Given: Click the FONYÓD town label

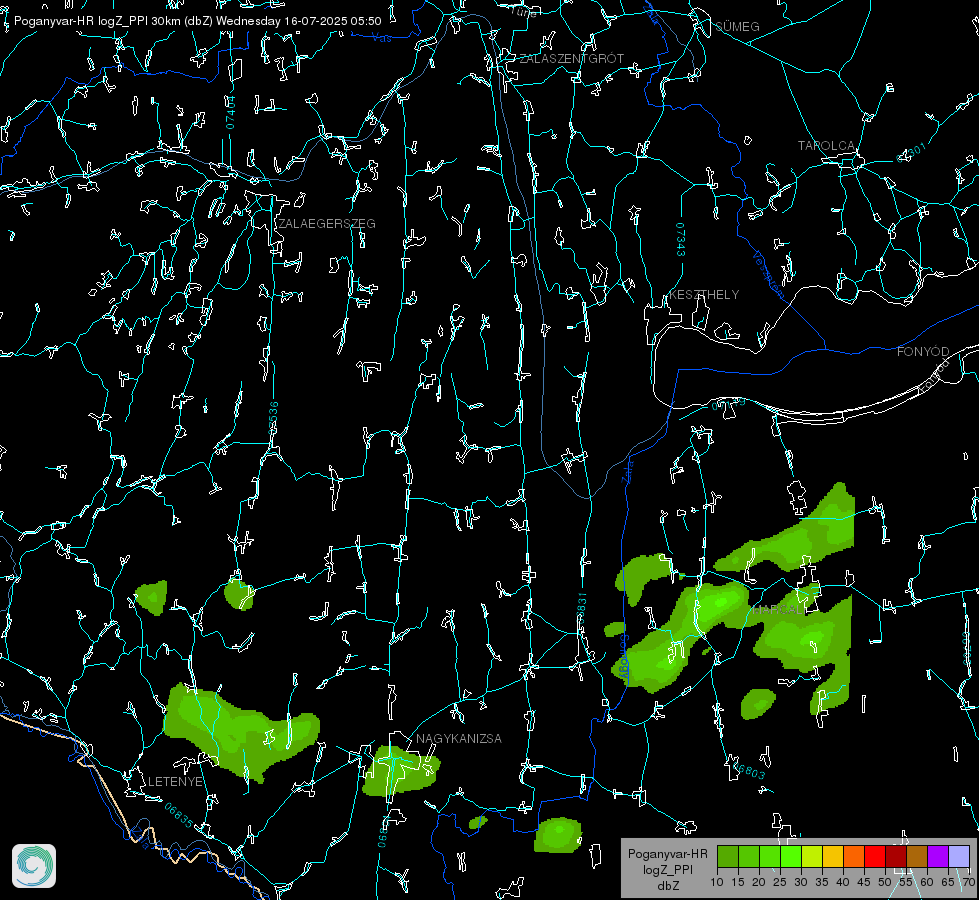Looking at the screenshot, I should [923, 352].
